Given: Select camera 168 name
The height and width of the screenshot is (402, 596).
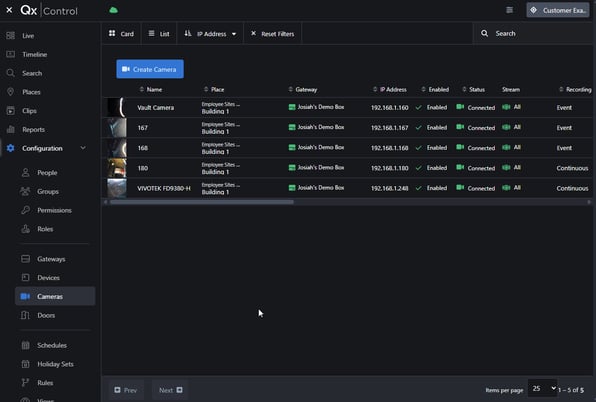Looking at the screenshot, I should [143, 148].
